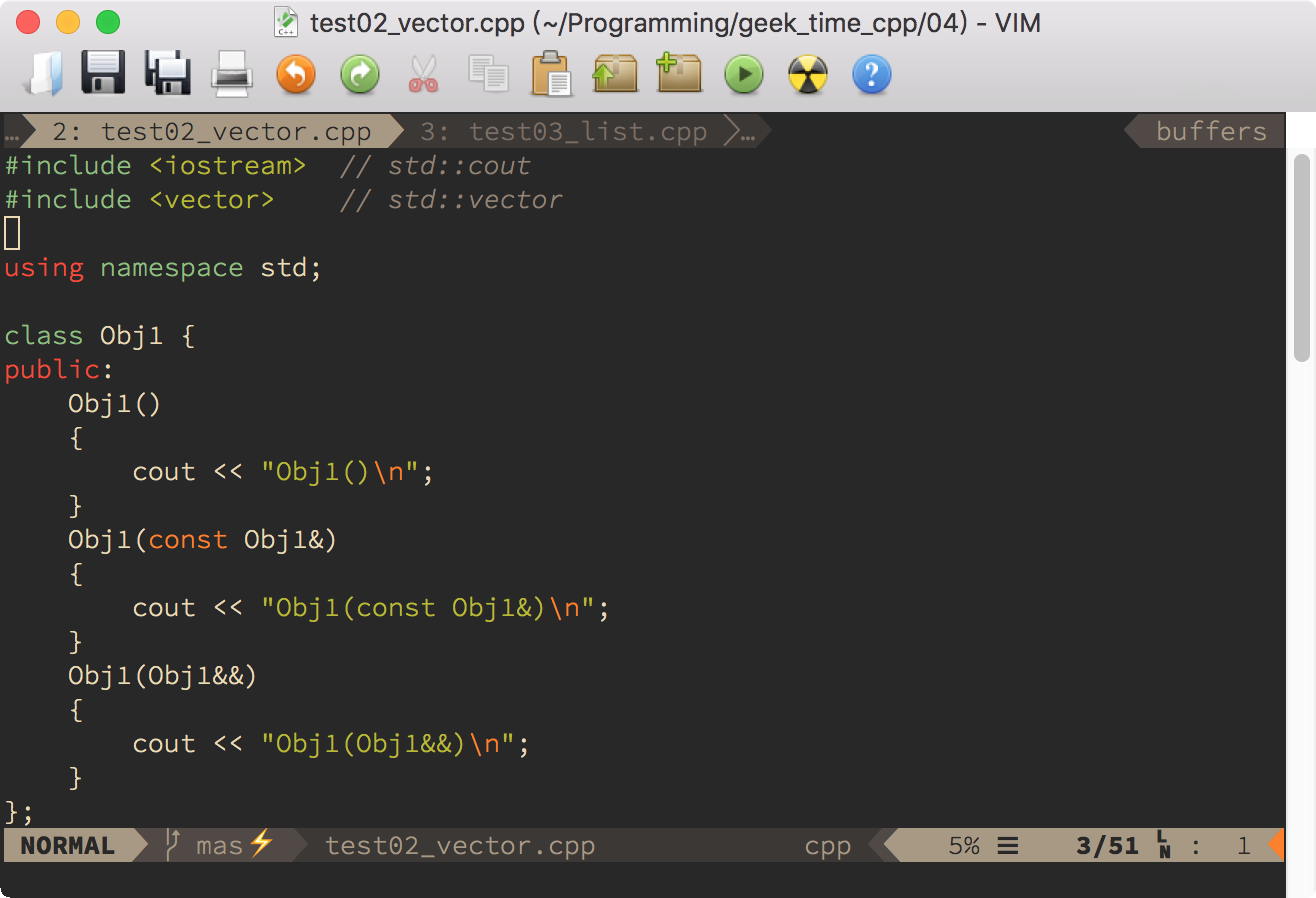
Task: Undo the last edit with the orange arrow
Action: click(295, 74)
